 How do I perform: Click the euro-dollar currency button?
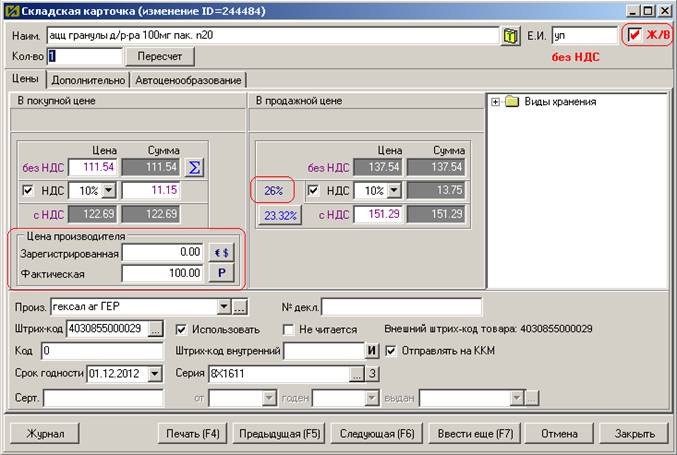pos(221,253)
